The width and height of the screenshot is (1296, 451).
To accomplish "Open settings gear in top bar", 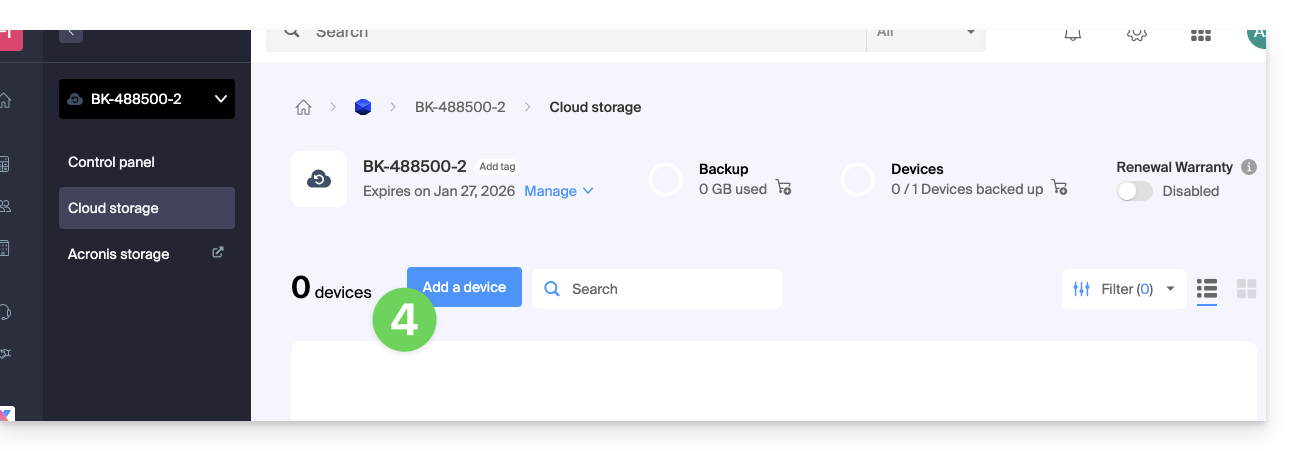I will (1136, 35).
